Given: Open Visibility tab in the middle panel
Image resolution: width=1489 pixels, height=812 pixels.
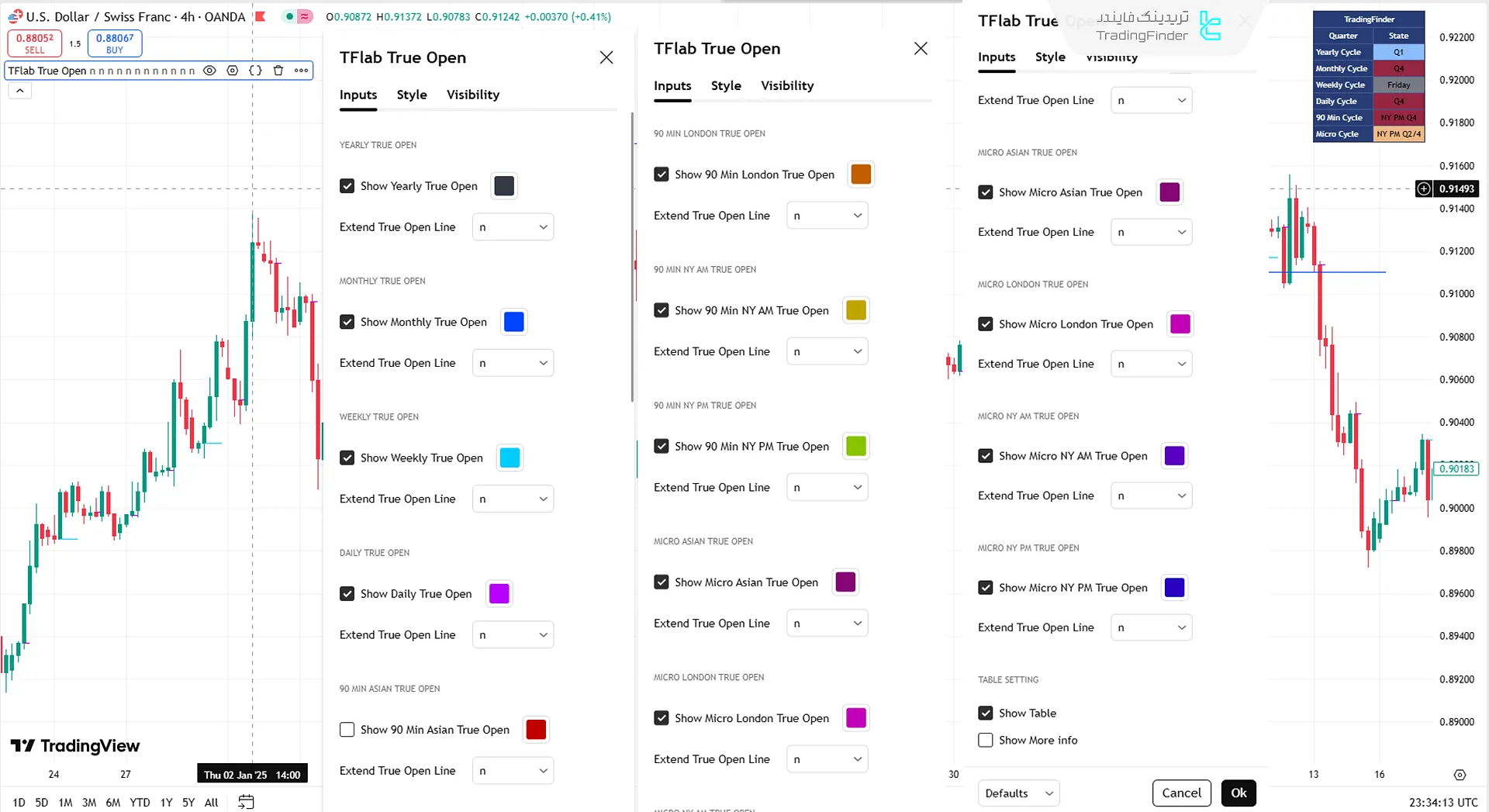Looking at the screenshot, I should pyautogui.click(x=786, y=85).
